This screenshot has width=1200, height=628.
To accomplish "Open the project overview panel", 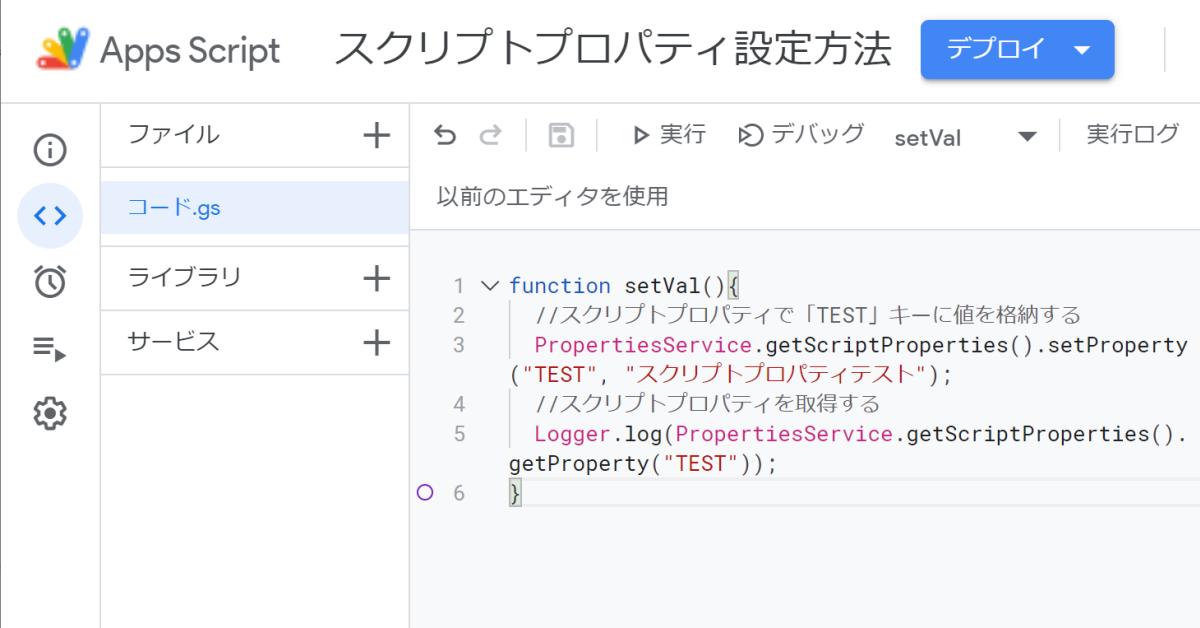I will pyautogui.click(x=50, y=149).
